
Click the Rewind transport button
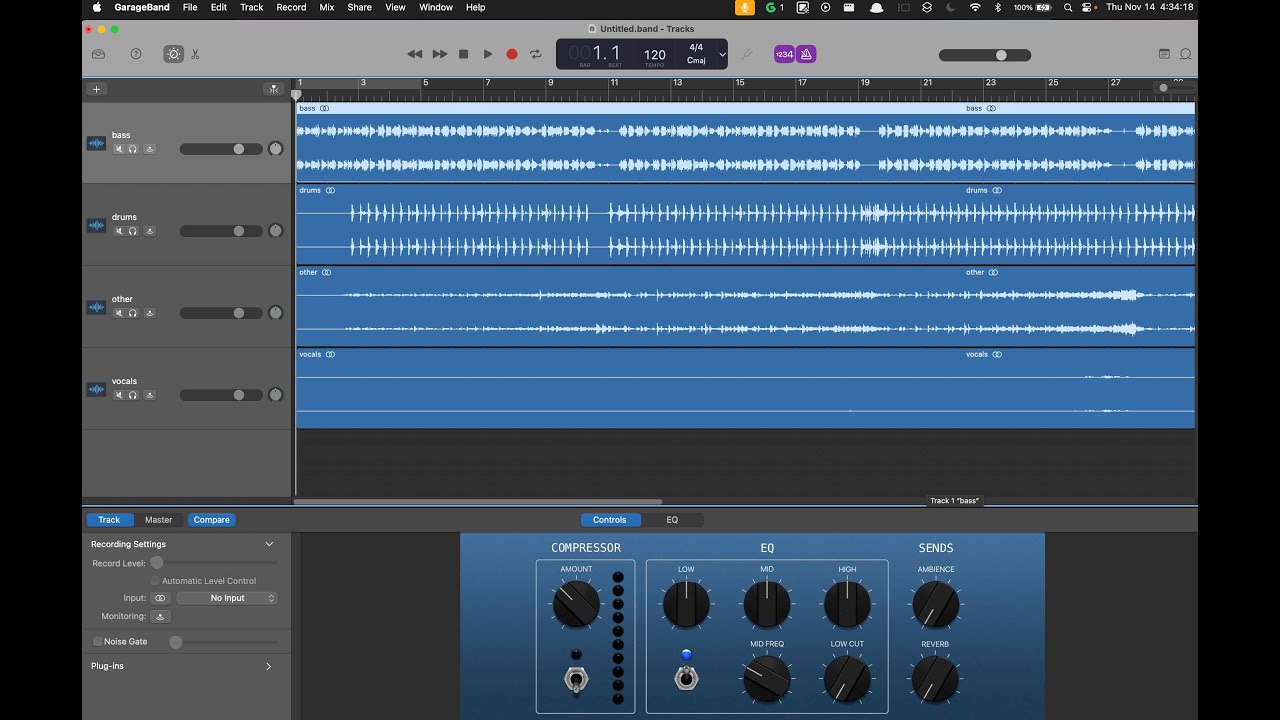coord(415,54)
